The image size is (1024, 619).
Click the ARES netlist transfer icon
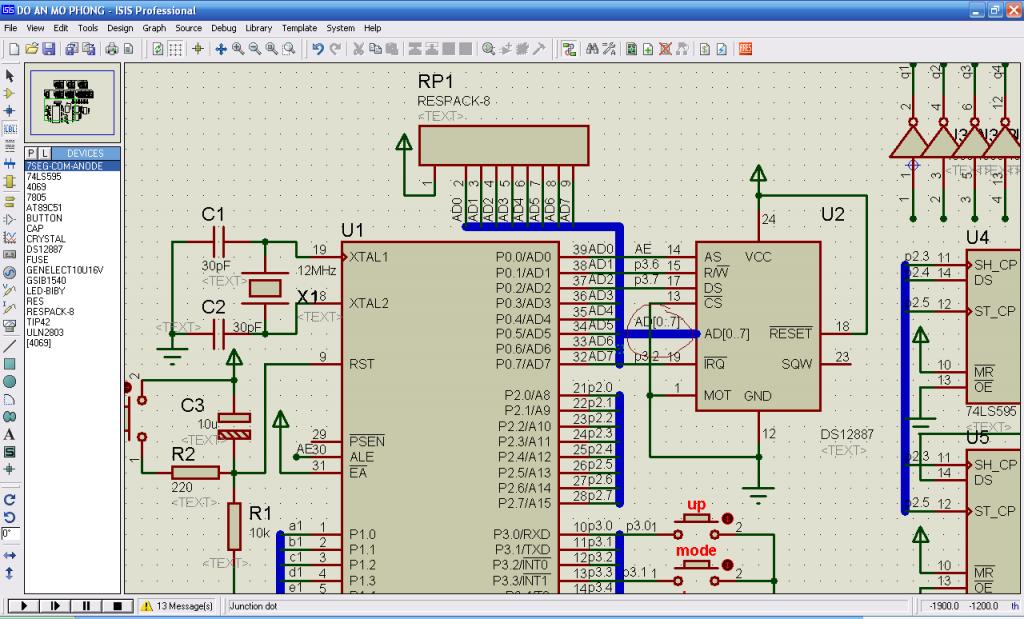745,48
